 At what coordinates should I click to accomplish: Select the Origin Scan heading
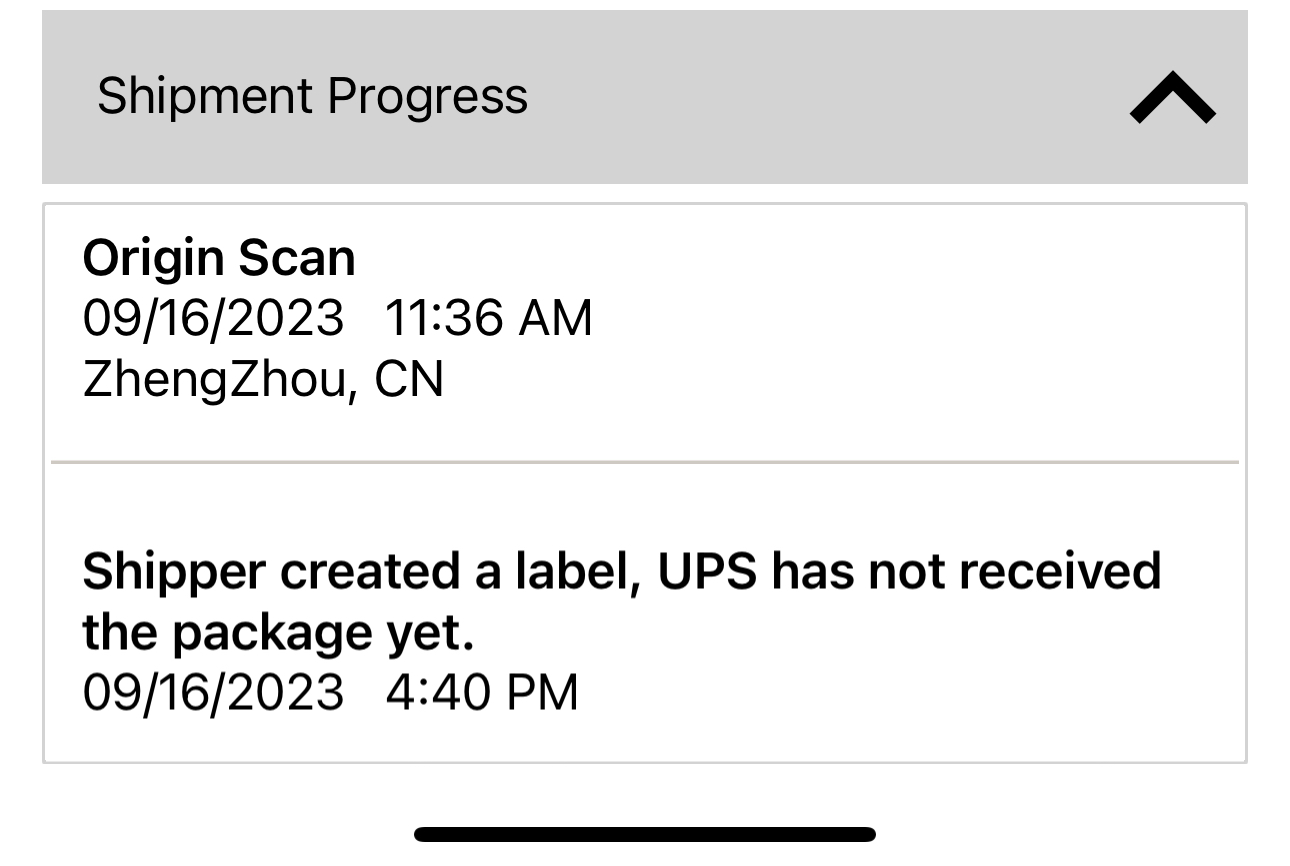[x=219, y=258]
